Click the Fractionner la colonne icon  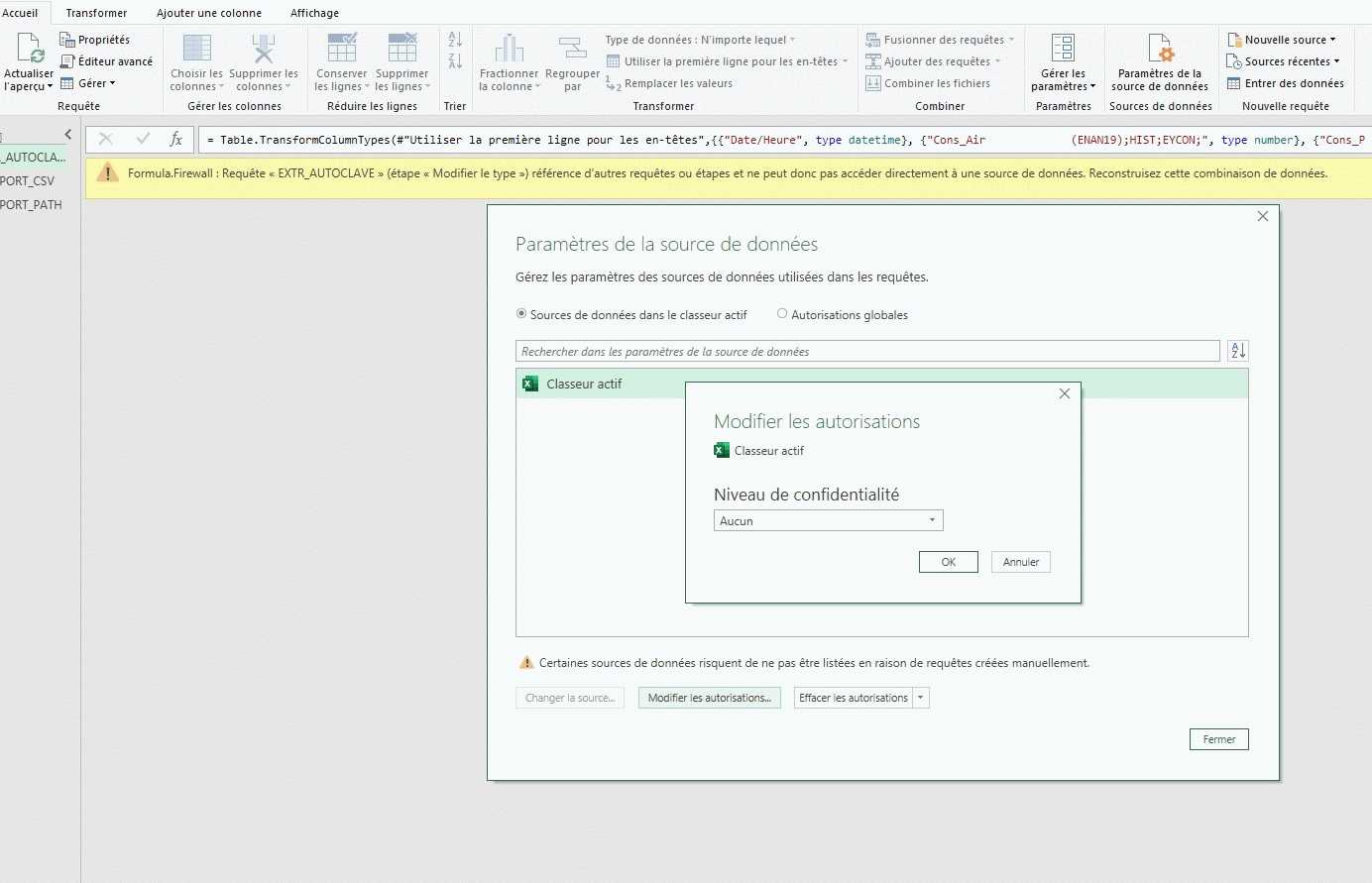[x=509, y=49]
